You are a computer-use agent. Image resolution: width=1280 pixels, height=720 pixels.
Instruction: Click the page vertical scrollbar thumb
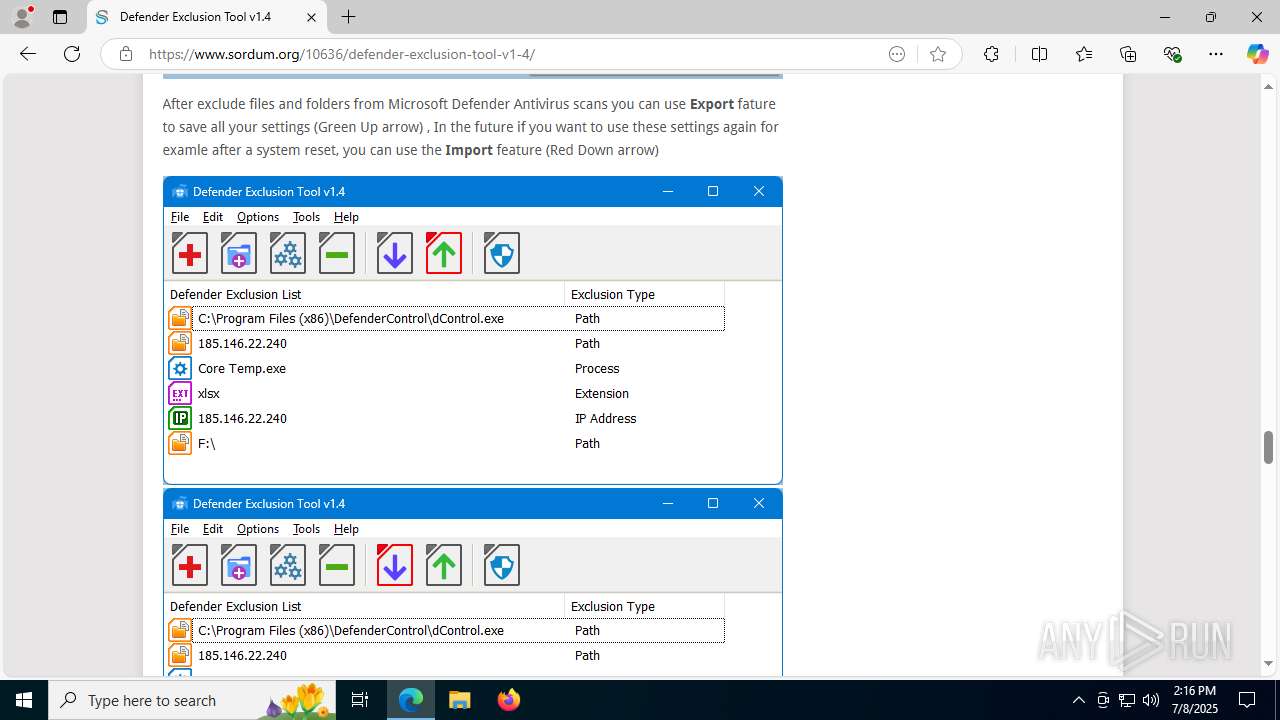[1268, 448]
